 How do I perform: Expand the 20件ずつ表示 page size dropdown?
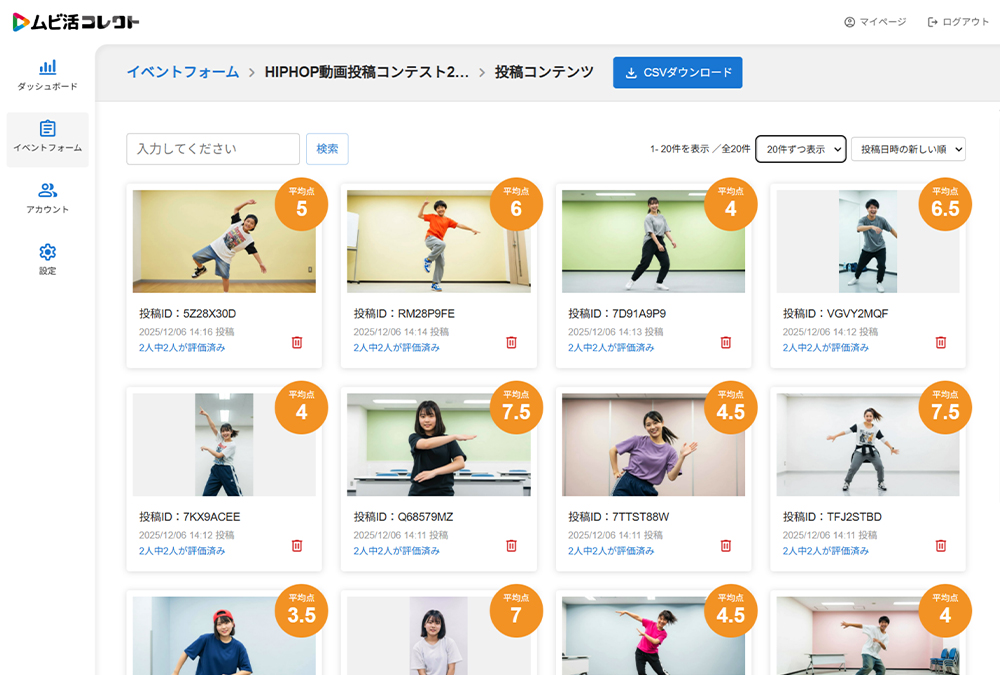click(x=800, y=149)
